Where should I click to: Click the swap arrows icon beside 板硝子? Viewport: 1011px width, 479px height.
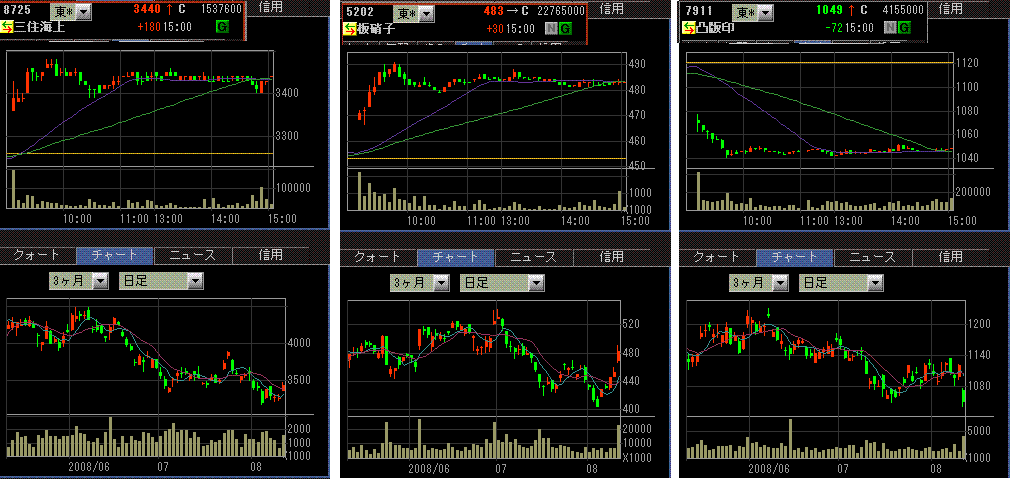(x=349, y=28)
